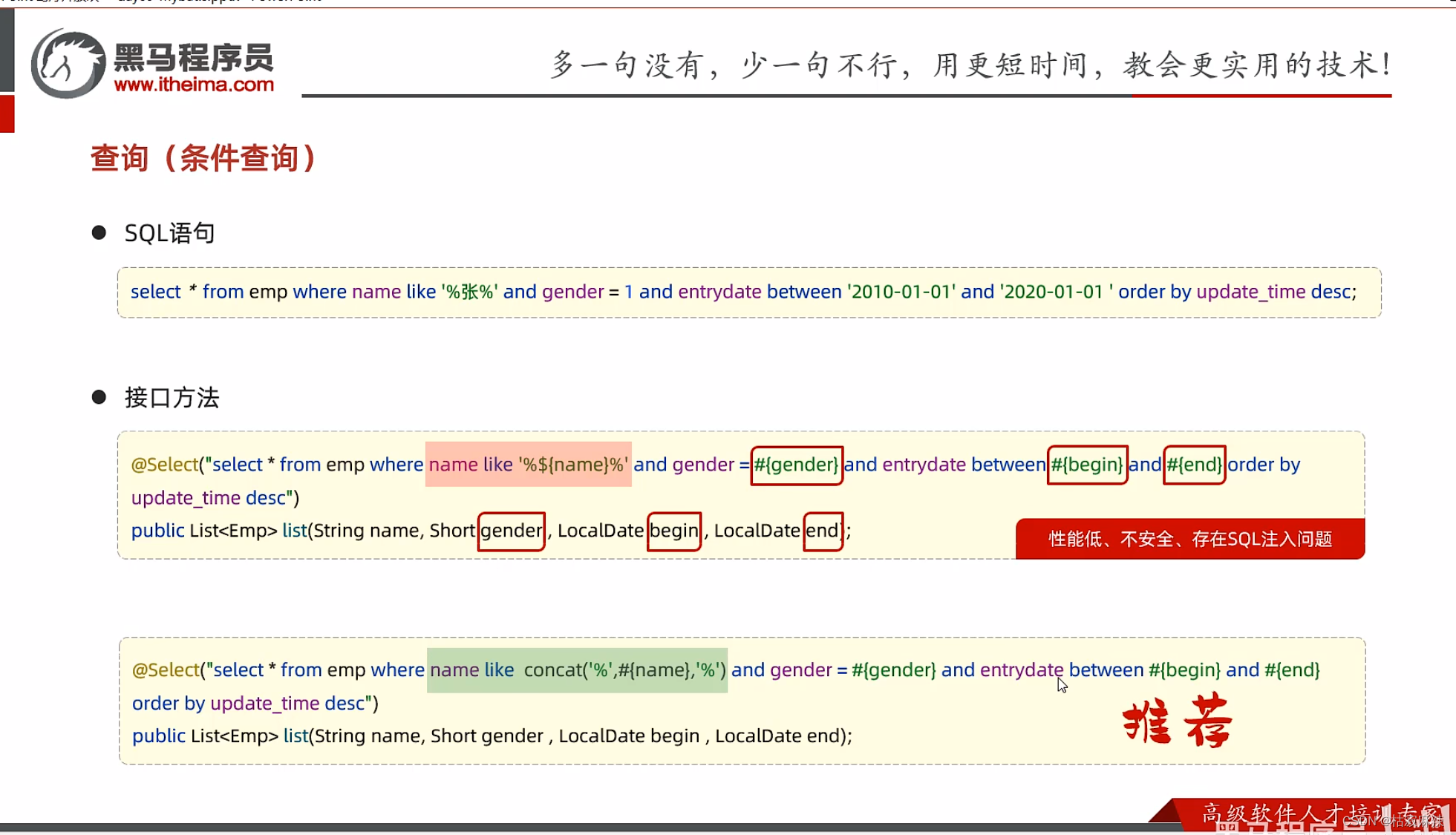The height and width of the screenshot is (835, 1456).
Task: Click the red block on left edge
Action: 7,114
